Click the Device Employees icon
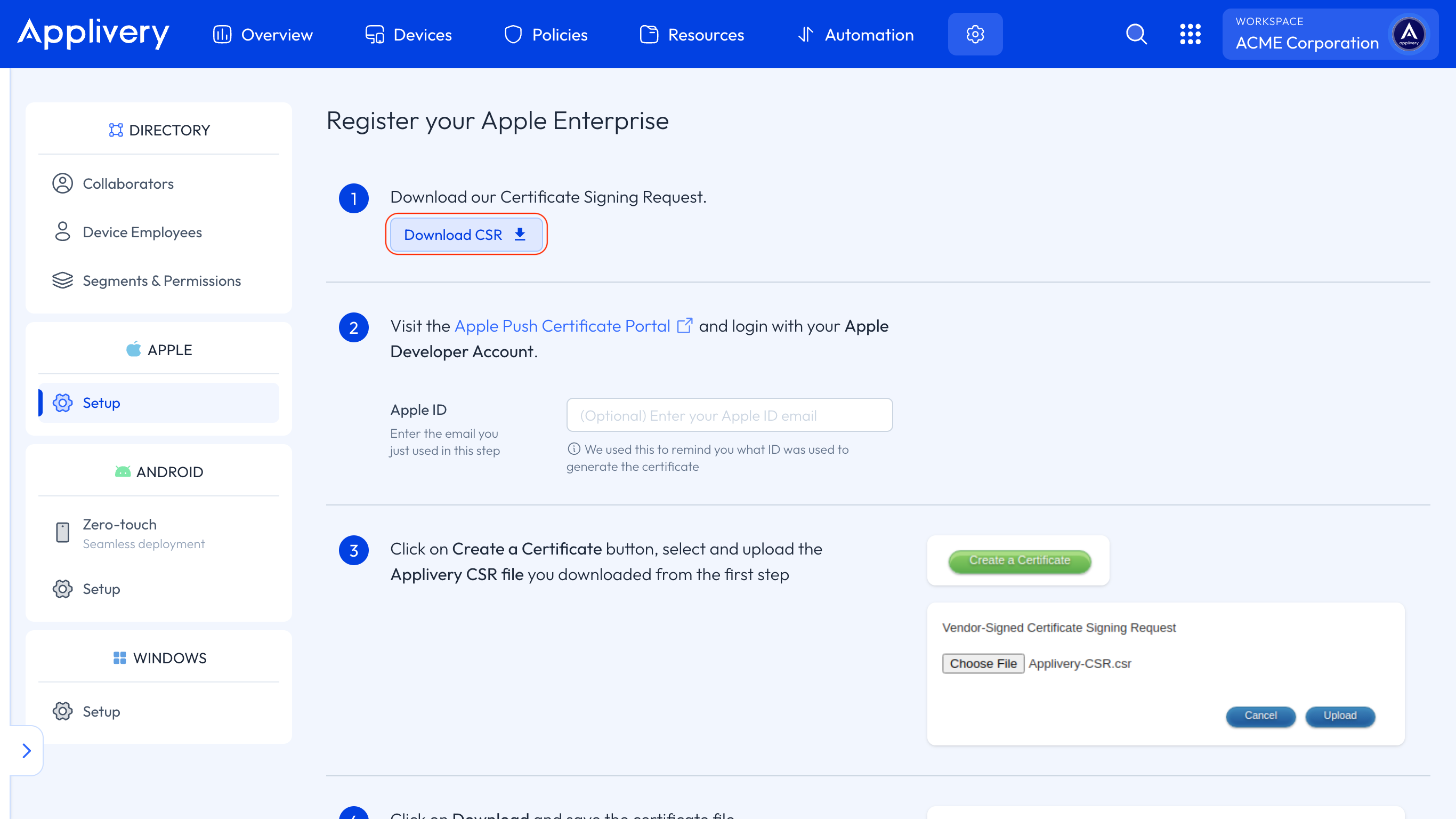1456x819 pixels. pyautogui.click(x=62, y=232)
